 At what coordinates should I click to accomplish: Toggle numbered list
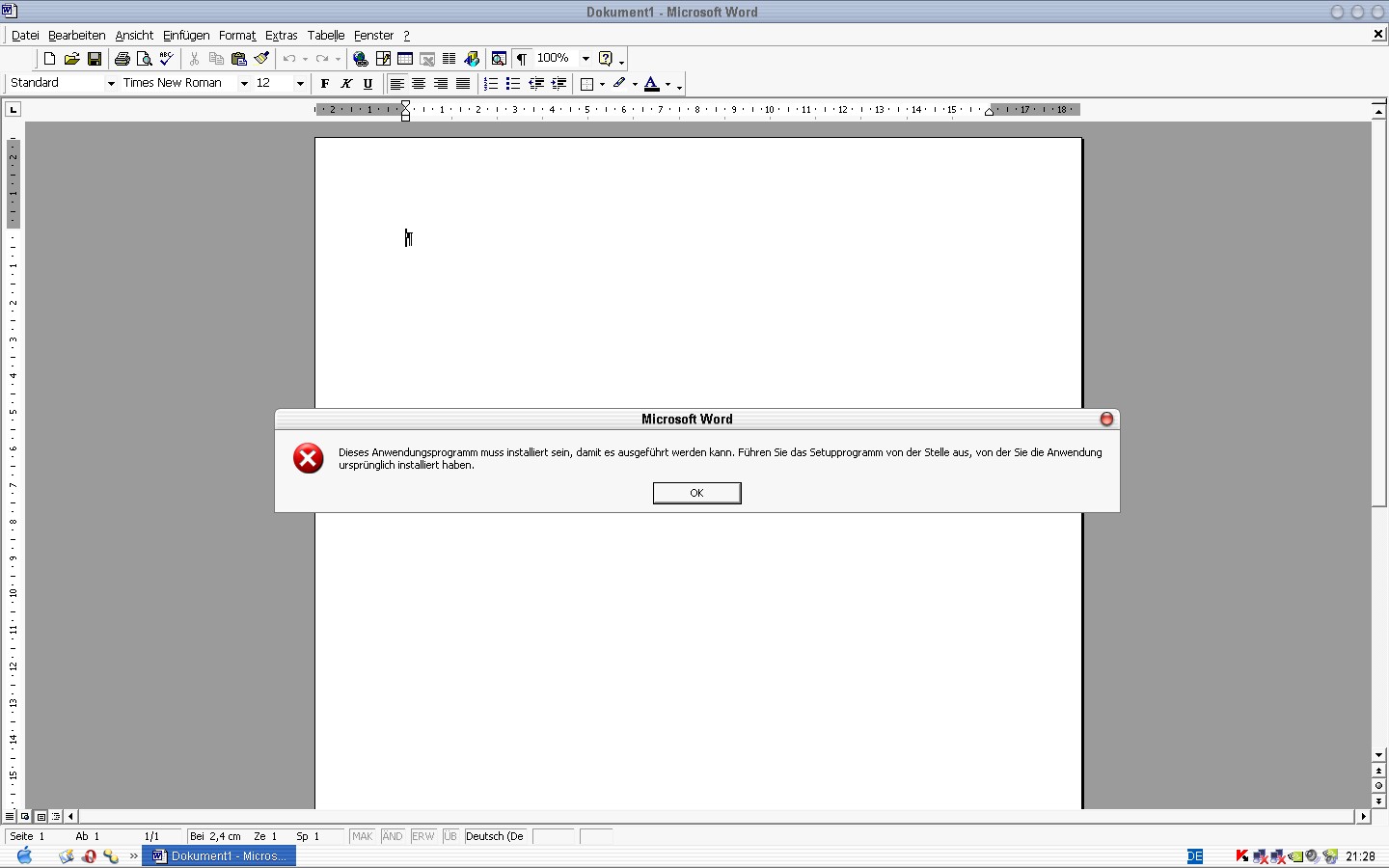pyautogui.click(x=491, y=84)
